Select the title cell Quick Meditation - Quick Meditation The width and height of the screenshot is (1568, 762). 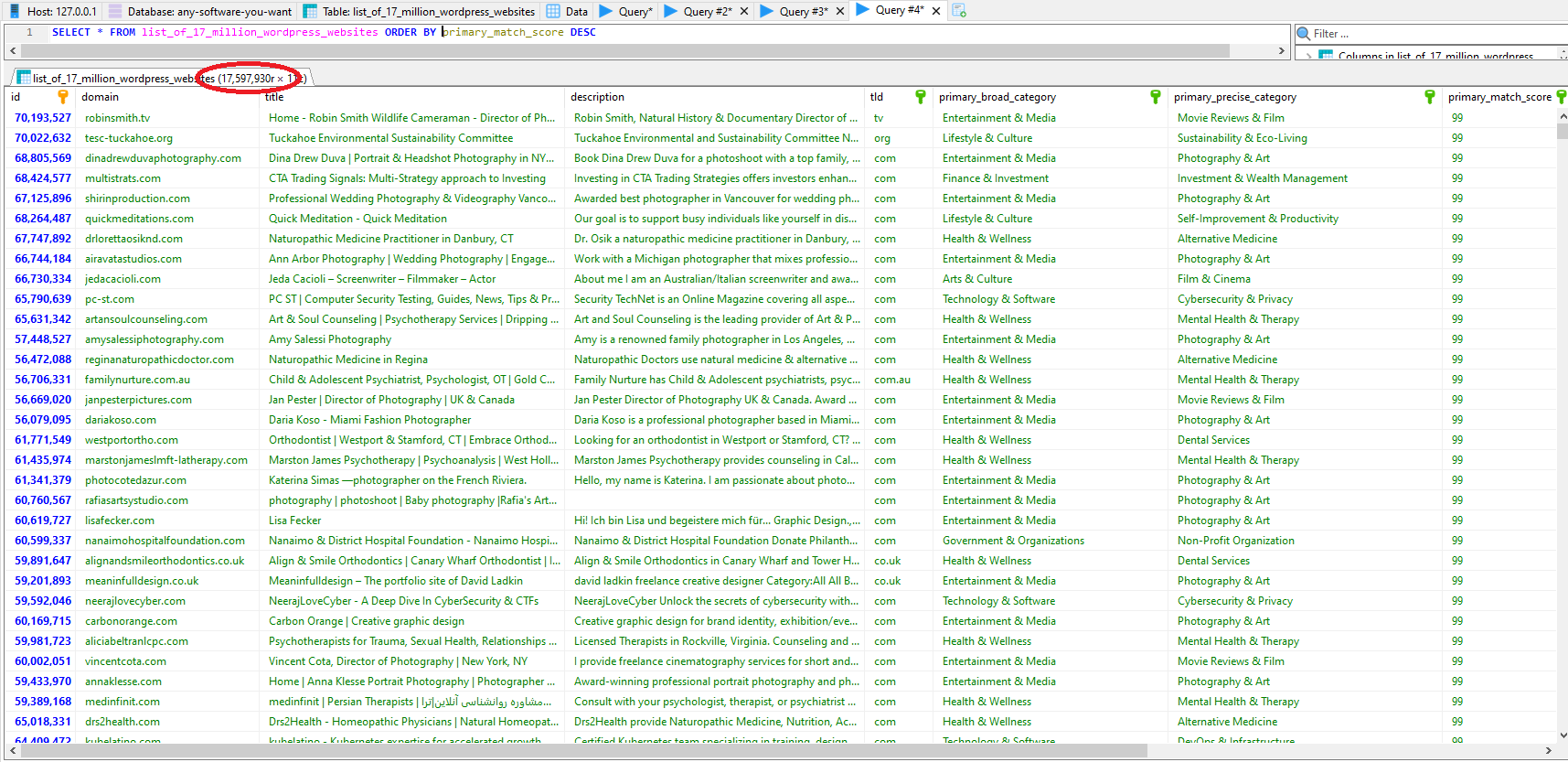tap(357, 219)
